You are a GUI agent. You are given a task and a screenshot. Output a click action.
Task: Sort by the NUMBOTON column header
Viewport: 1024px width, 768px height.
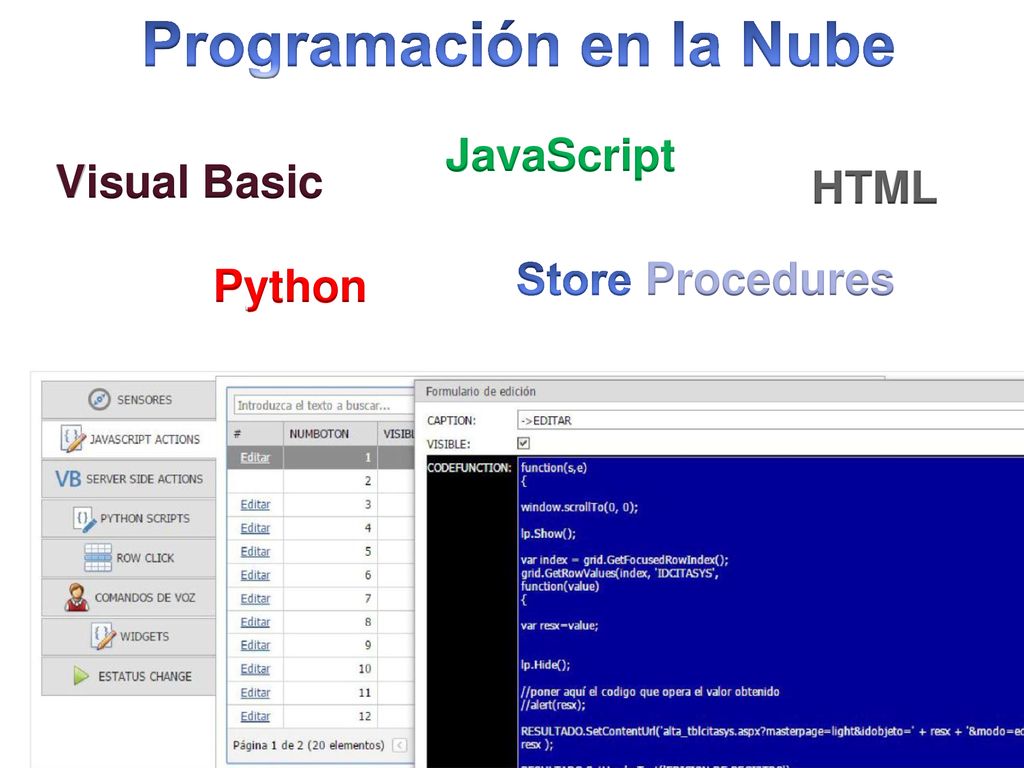coord(330,434)
